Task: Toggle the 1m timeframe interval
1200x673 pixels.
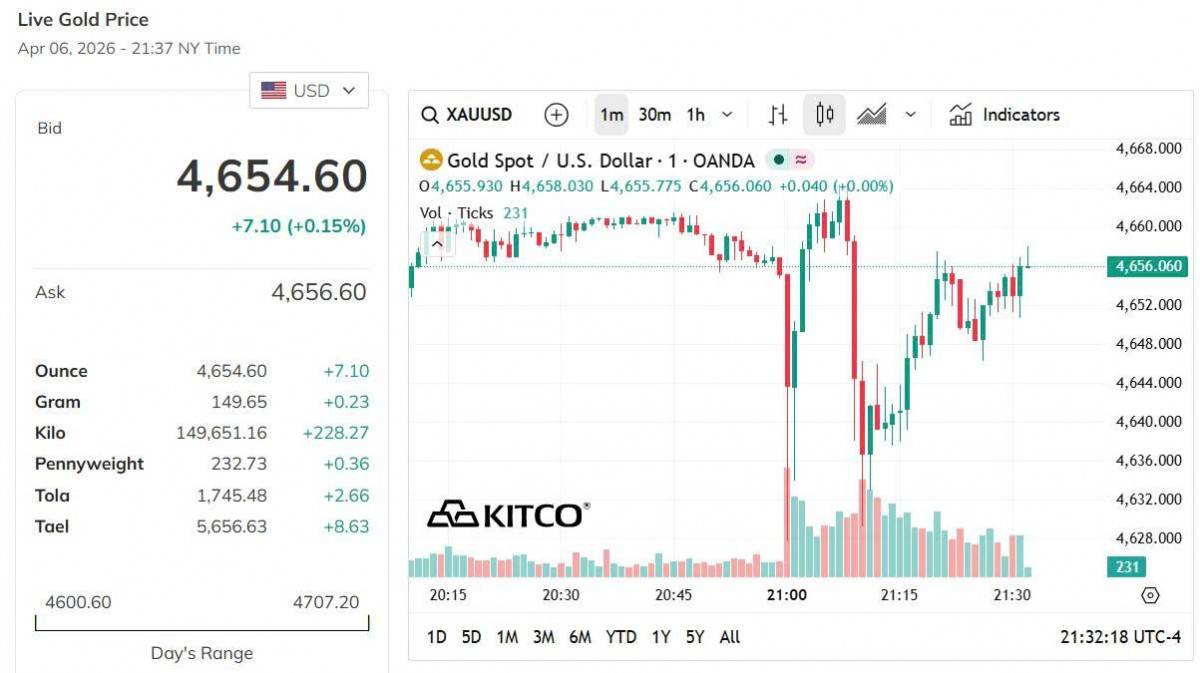Action: point(611,115)
